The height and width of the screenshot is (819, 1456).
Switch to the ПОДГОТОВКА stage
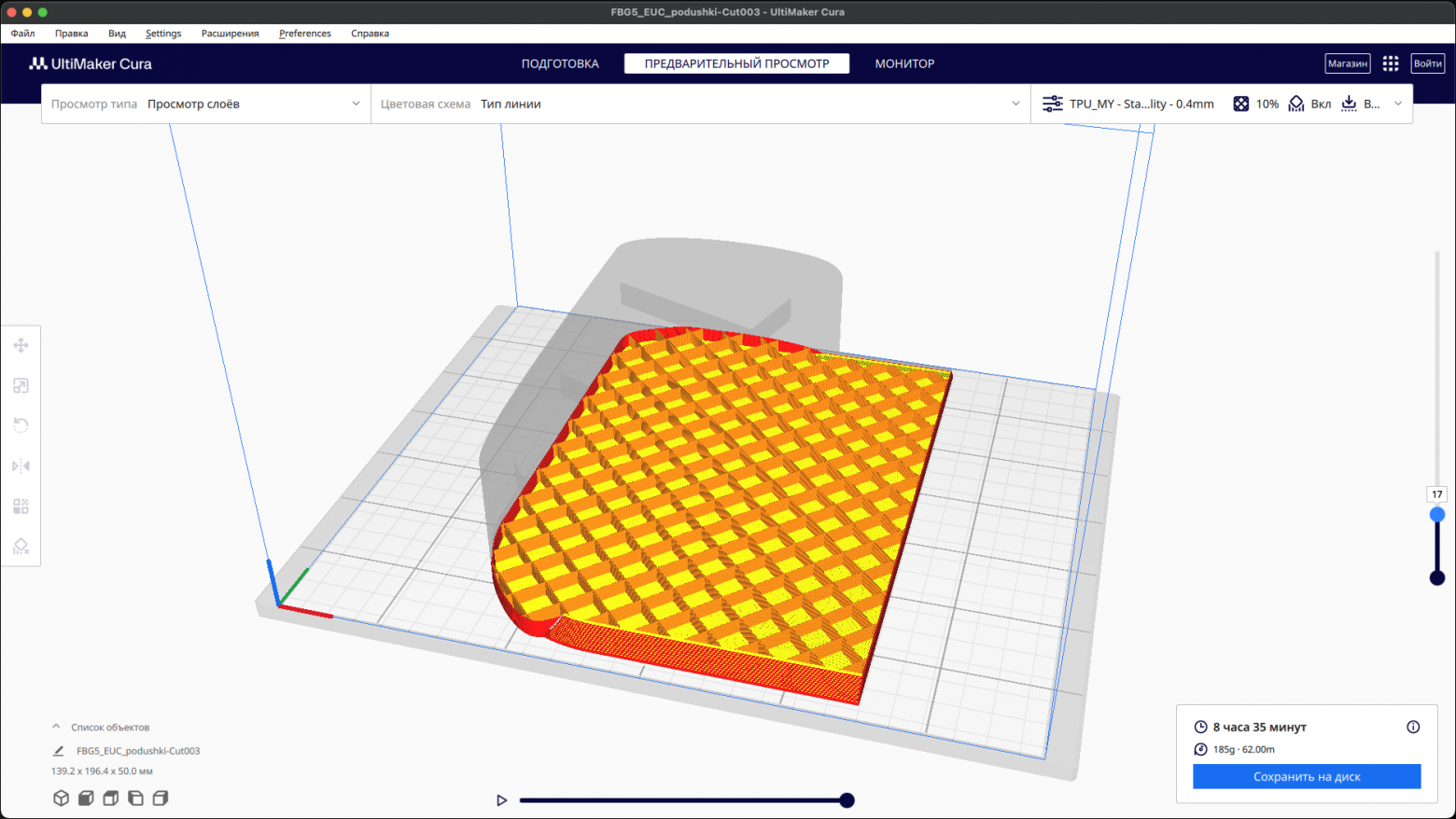tap(560, 63)
